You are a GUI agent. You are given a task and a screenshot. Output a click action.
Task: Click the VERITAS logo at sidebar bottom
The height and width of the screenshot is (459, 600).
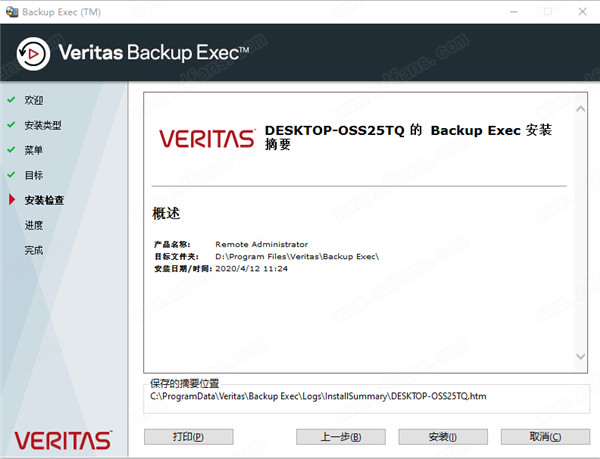tap(63, 440)
